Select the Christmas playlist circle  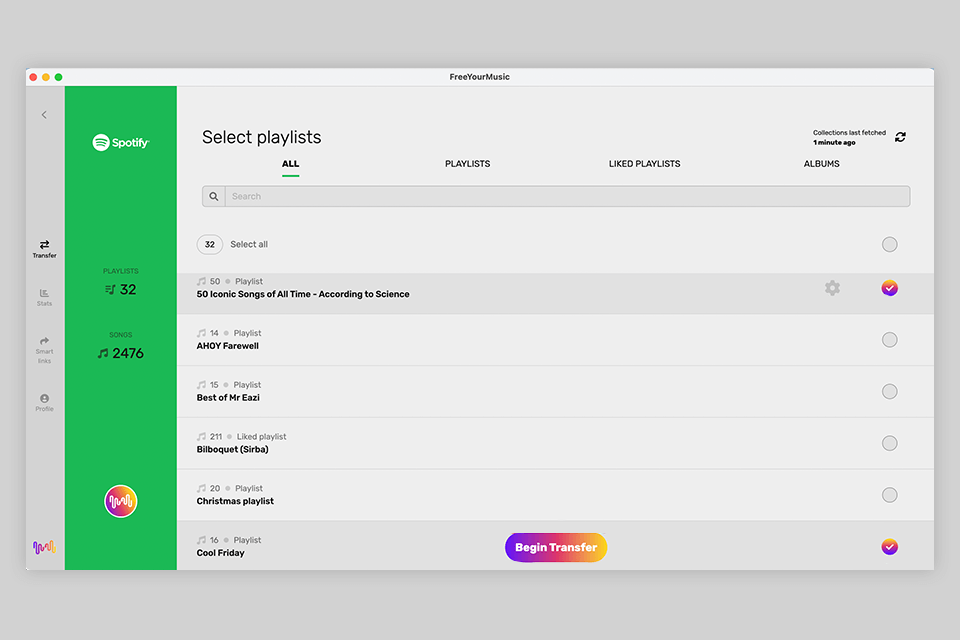tap(890, 495)
